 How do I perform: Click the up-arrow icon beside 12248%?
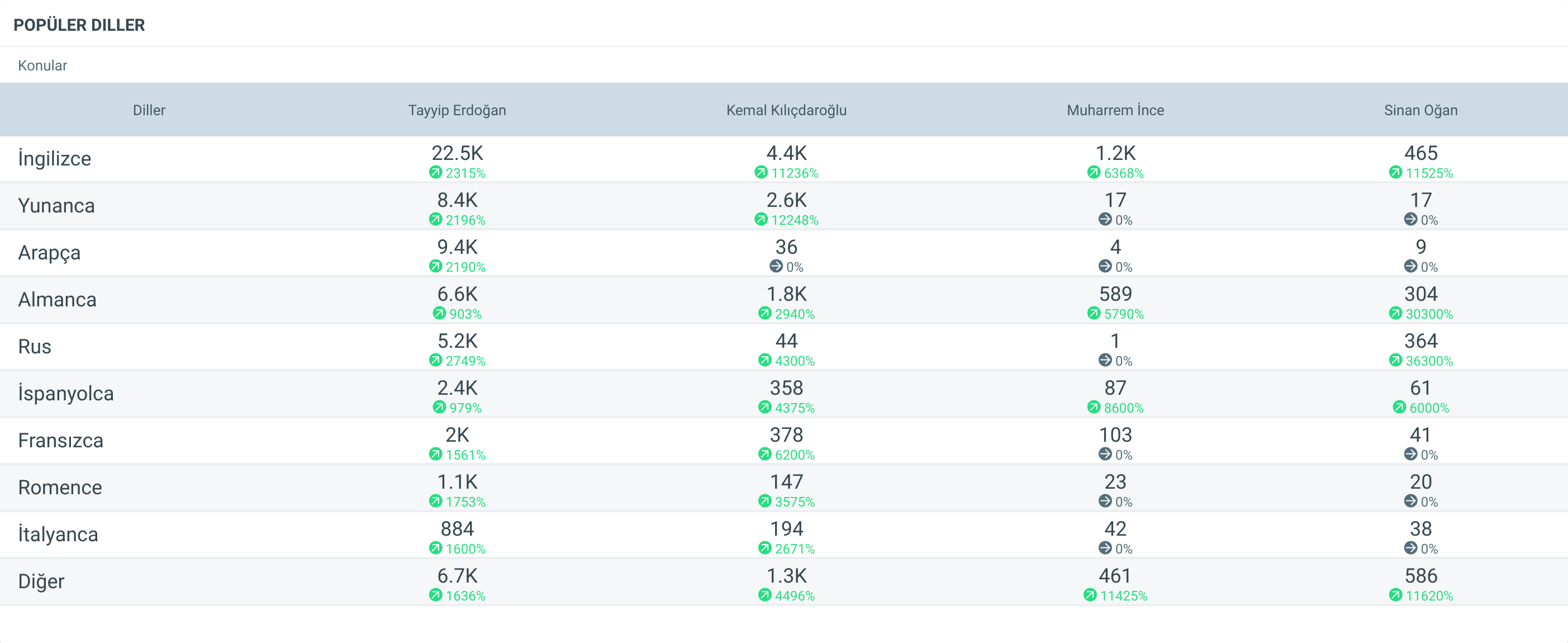[761, 219]
